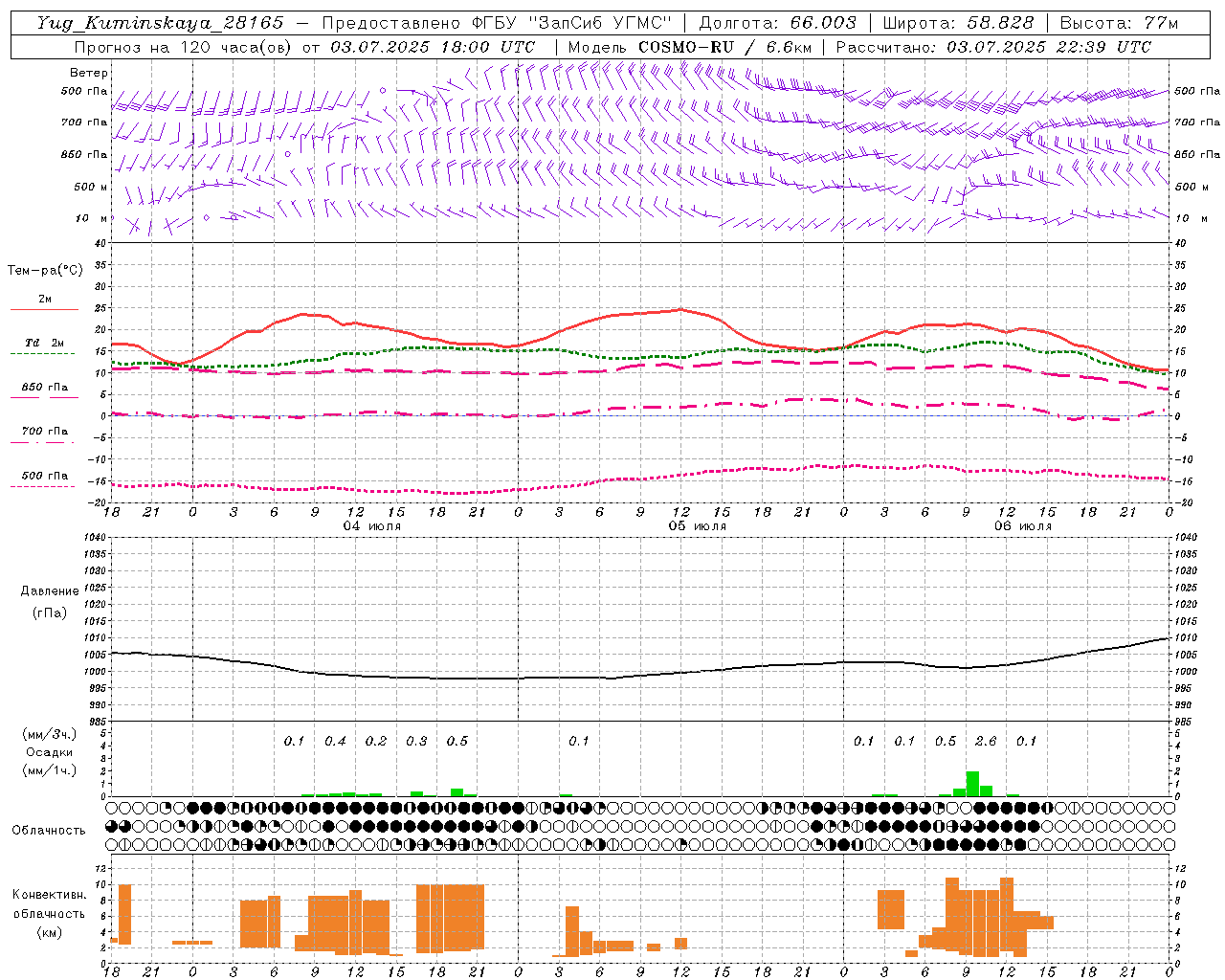Click the station title Yug_Kuminskaya_28165
The width and height of the screenshot is (1225, 980).
[x=161, y=23]
